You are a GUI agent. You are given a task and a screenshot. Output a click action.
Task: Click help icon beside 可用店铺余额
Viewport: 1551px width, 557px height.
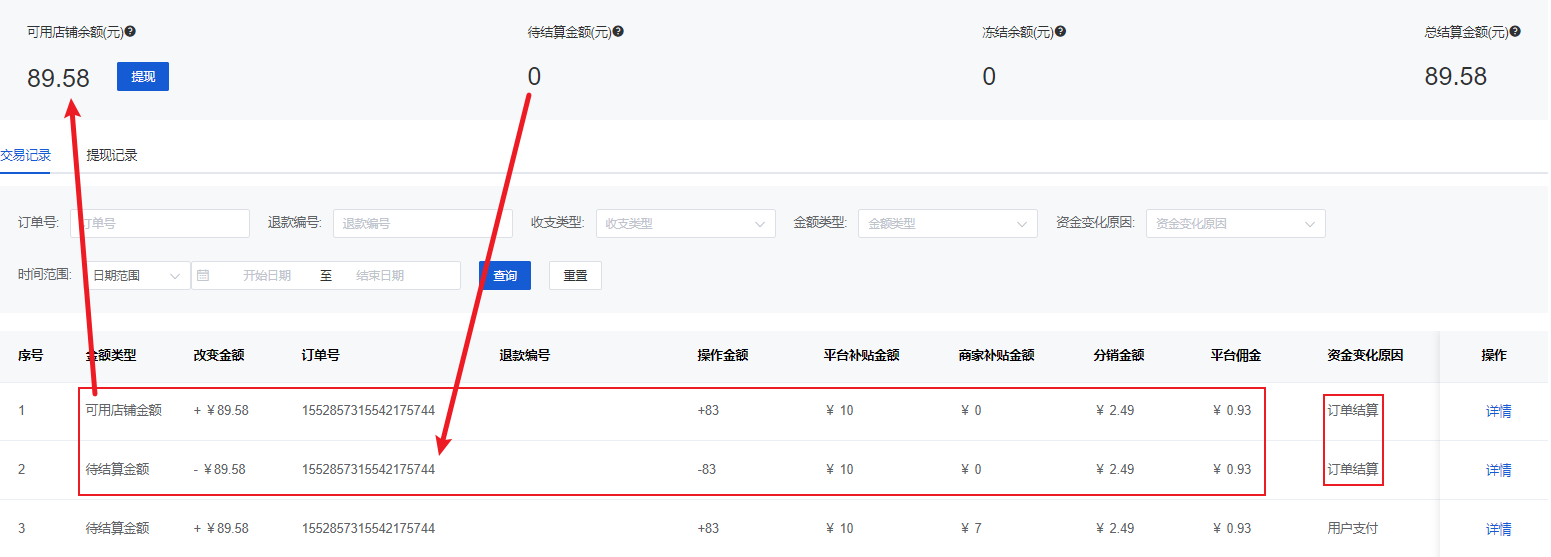point(130,31)
